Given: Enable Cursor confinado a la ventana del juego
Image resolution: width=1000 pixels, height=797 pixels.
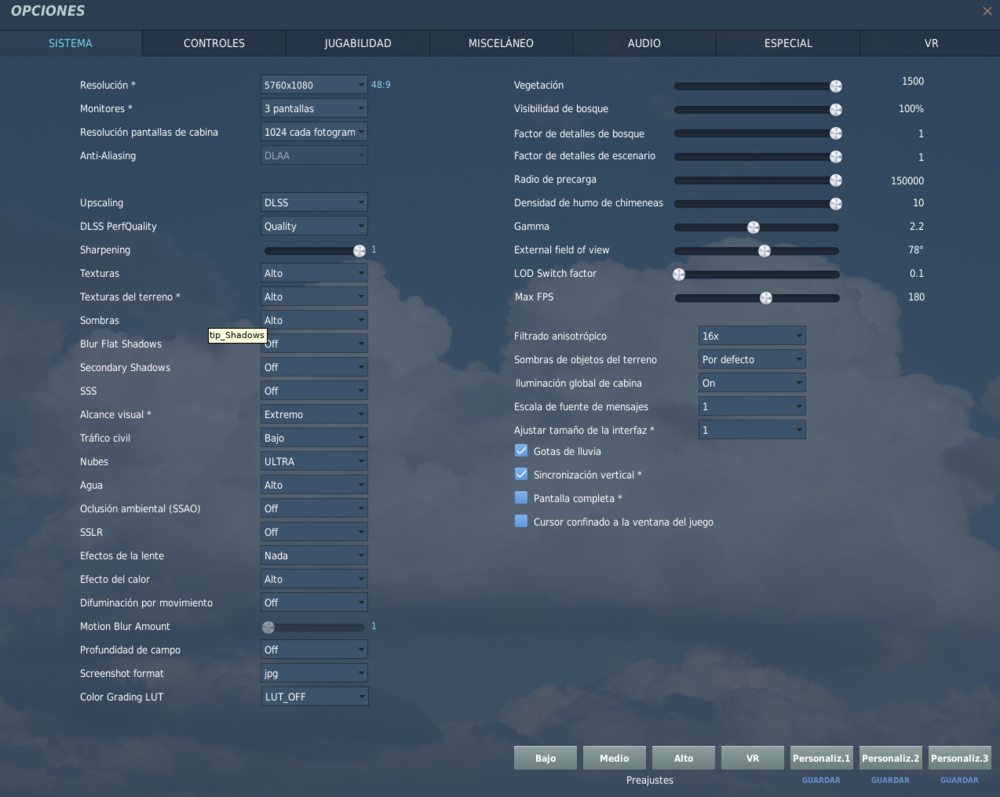Looking at the screenshot, I should point(520,521).
